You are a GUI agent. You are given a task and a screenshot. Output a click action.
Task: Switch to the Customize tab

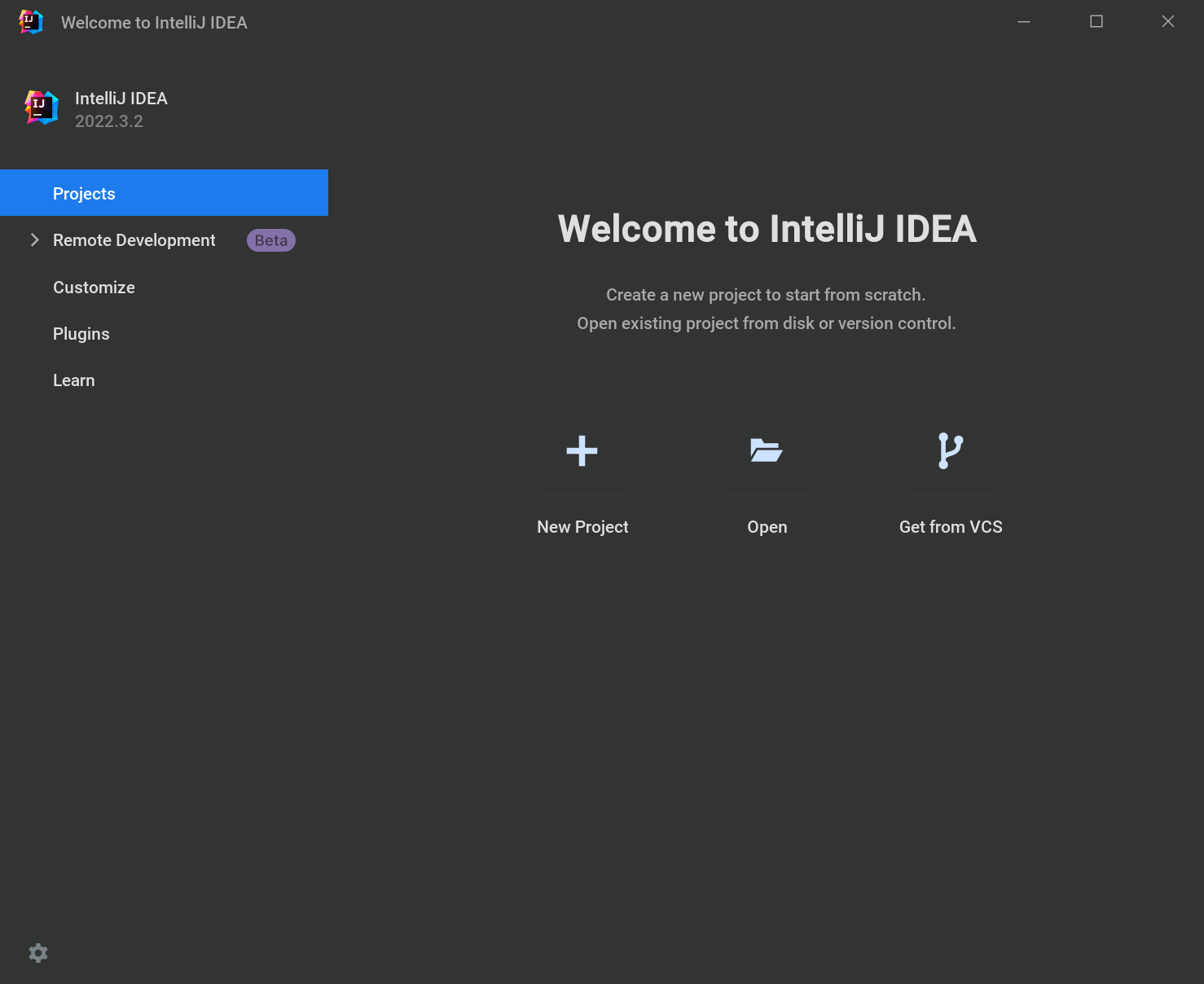[x=94, y=288]
